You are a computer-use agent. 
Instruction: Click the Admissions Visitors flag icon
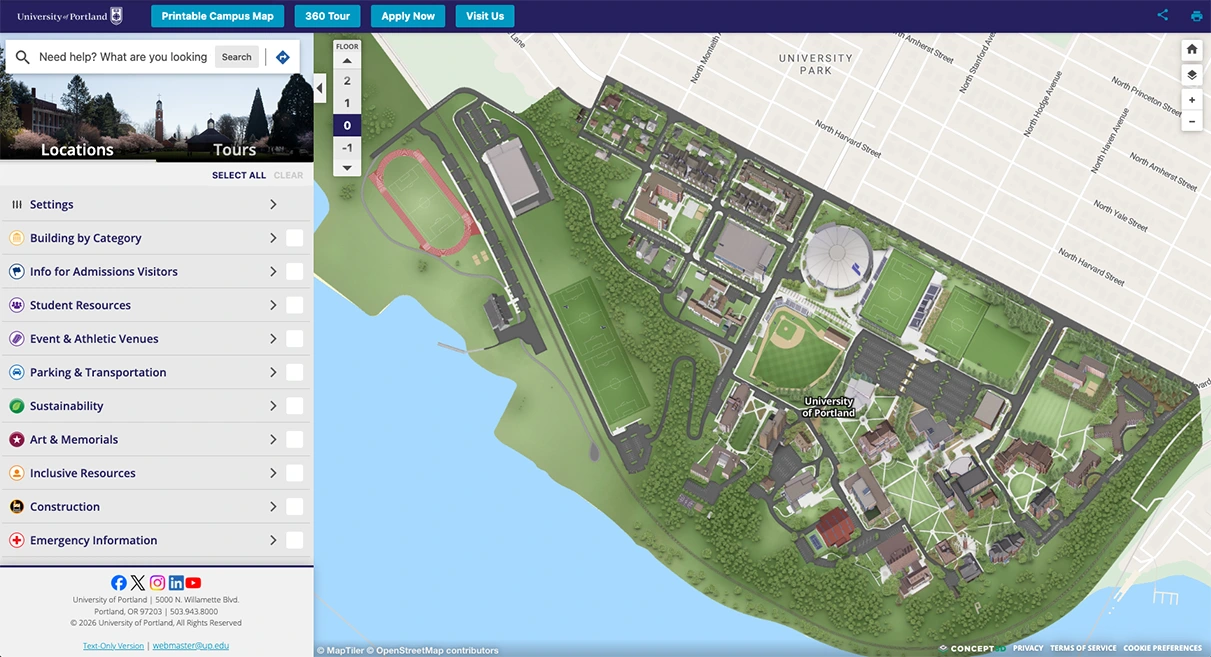click(x=16, y=272)
